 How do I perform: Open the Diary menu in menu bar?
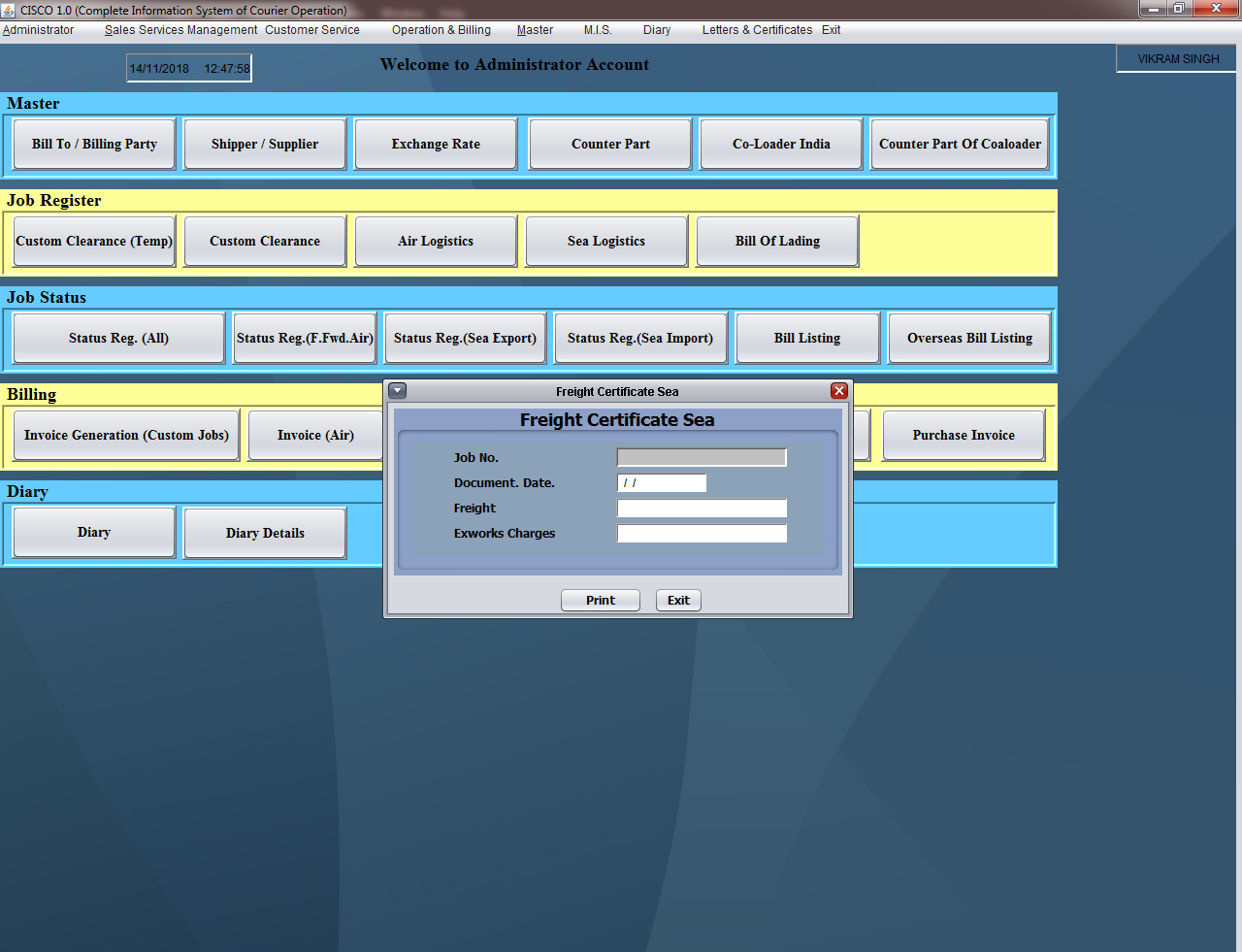(657, 30)
